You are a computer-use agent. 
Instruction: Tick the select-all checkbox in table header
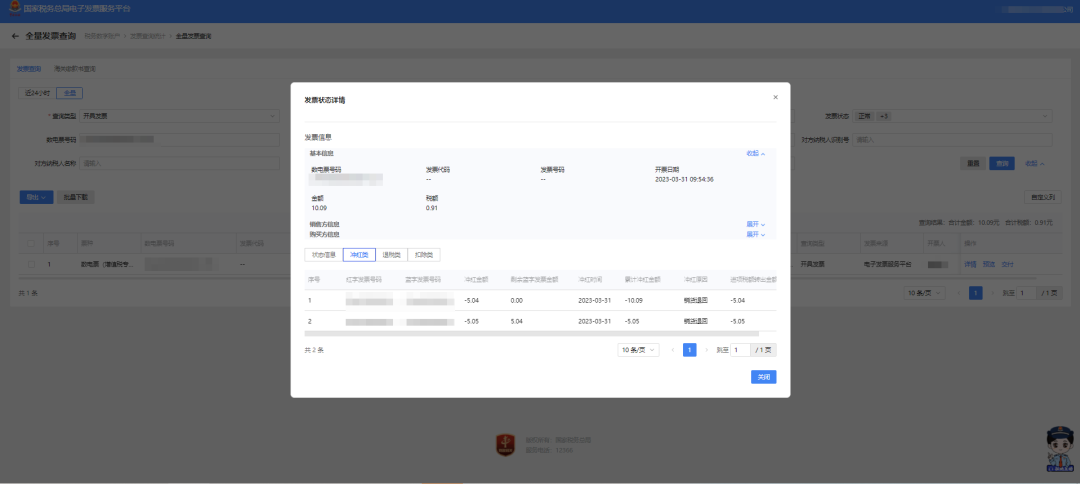pyautogui.click(x=32, y=243)
